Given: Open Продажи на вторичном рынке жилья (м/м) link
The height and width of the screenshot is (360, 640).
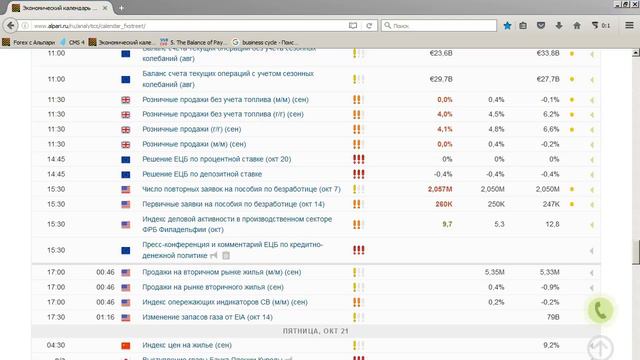Looking at the screenshot, I should (x=222, y=272).
